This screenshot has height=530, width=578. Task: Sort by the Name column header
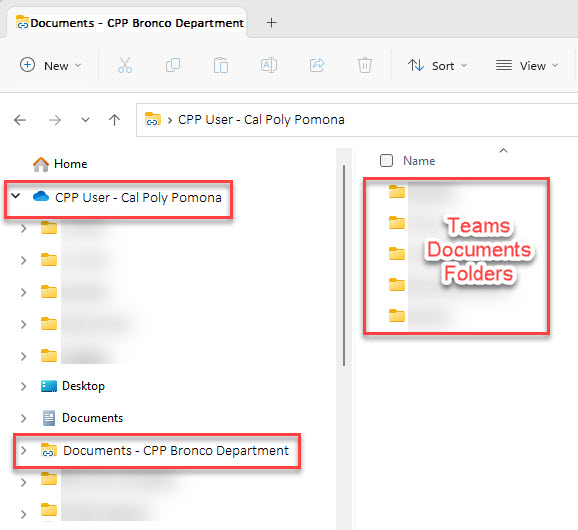click(x=419, y=161)
